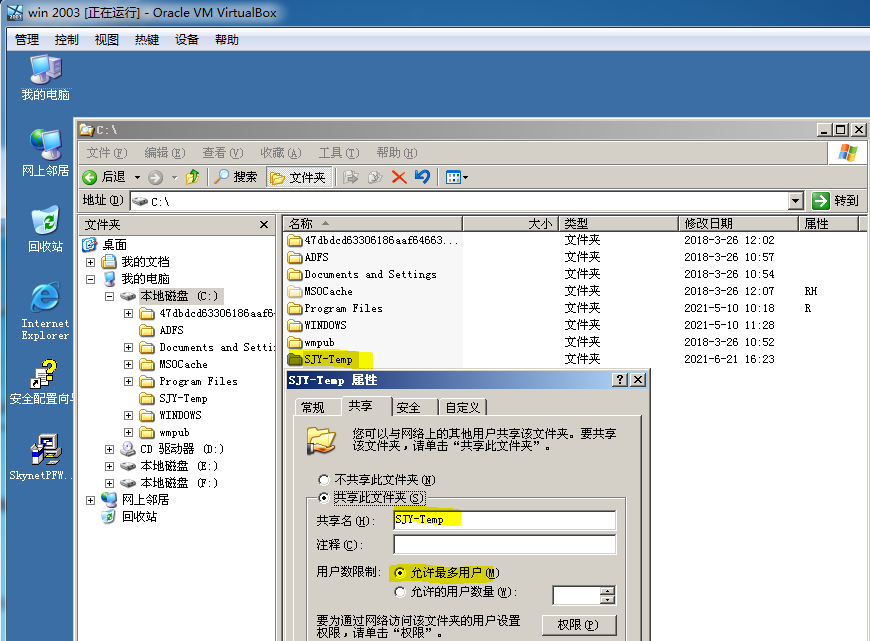This screenshot has height=641, width=870.
Task: Collapse the 本地磁盘 (C:) tree node
Action: [x=109, y=296]
